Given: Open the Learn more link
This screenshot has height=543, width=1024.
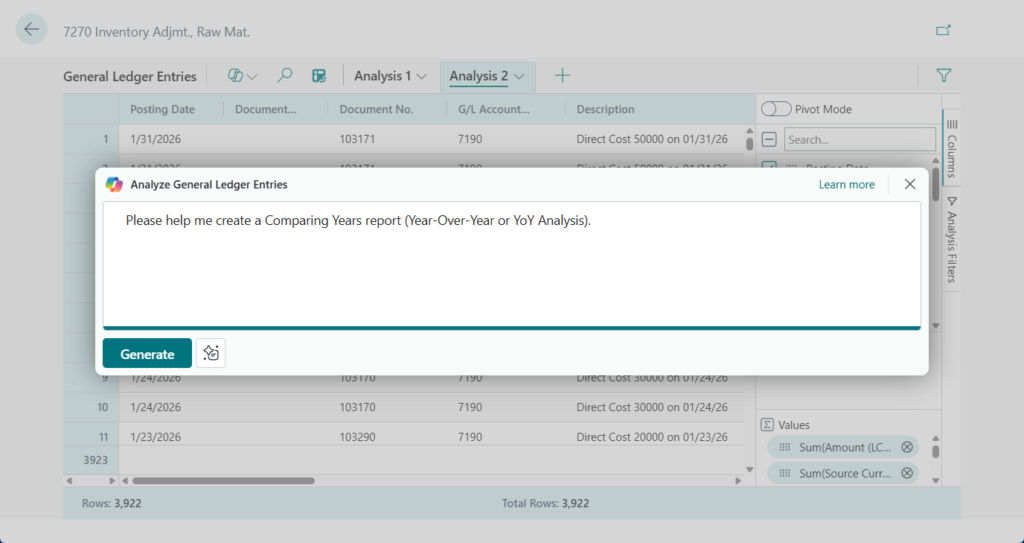Looking at the screenshot, I should [x=846, y=185].
